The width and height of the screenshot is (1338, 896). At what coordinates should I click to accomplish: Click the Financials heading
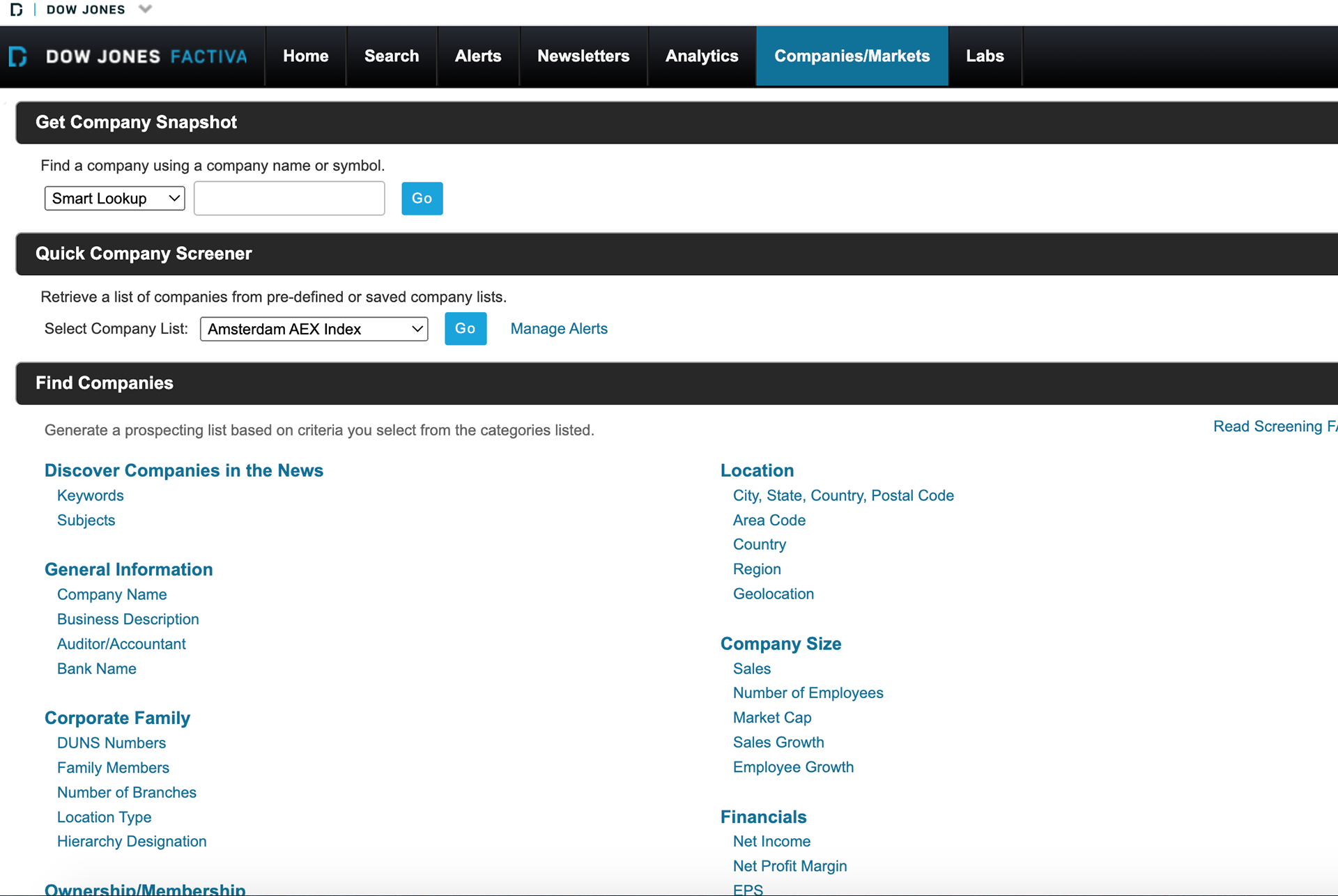tap(764, 817)
